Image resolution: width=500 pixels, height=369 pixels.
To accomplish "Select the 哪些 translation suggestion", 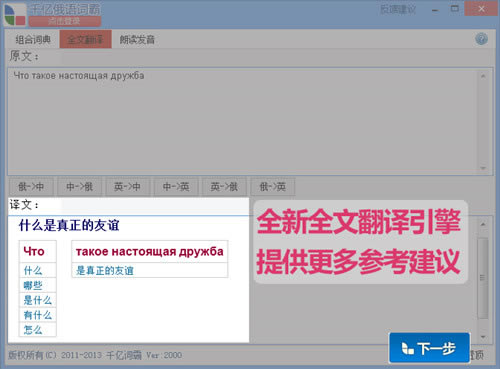I will point(33,285).
